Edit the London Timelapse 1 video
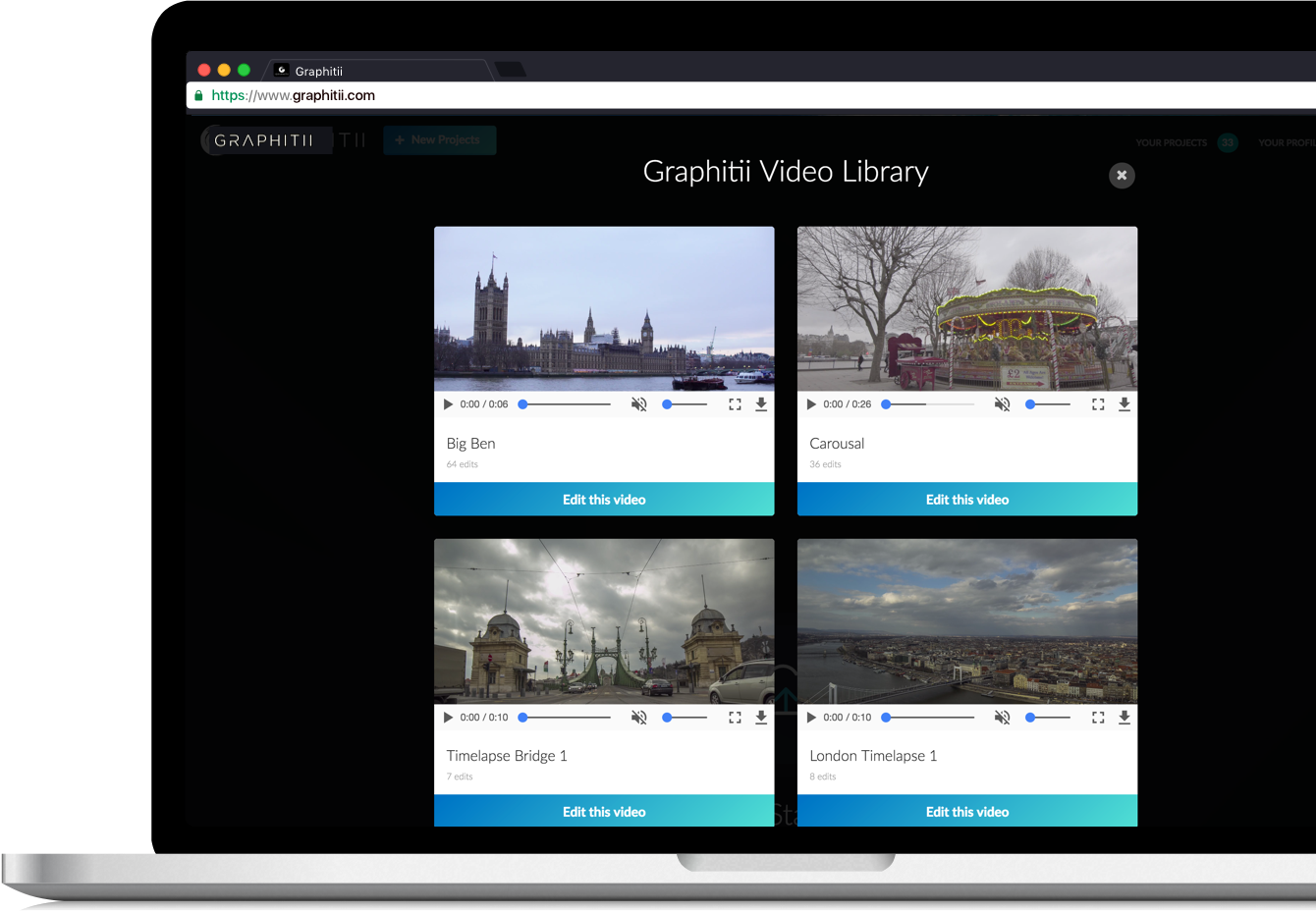 pos(967,811)
